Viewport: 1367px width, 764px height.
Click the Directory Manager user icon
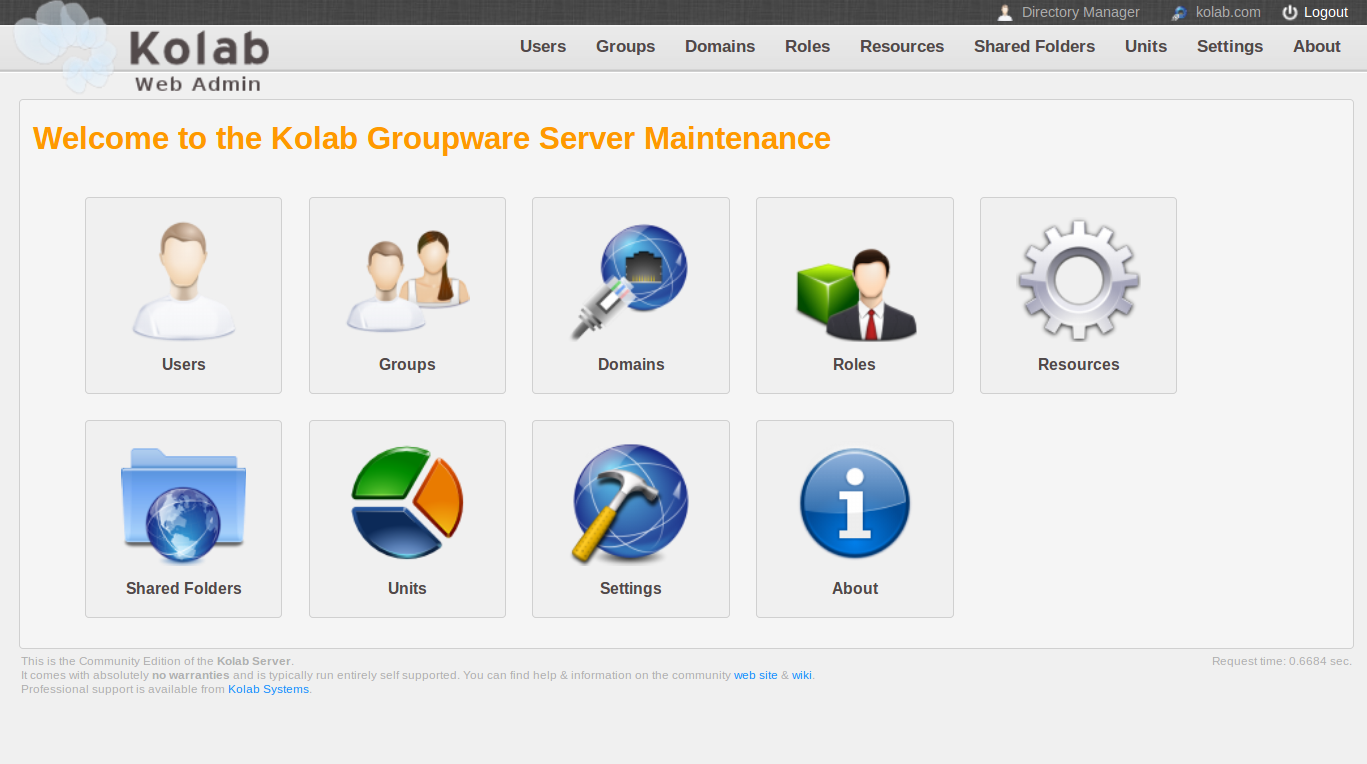1005,13
